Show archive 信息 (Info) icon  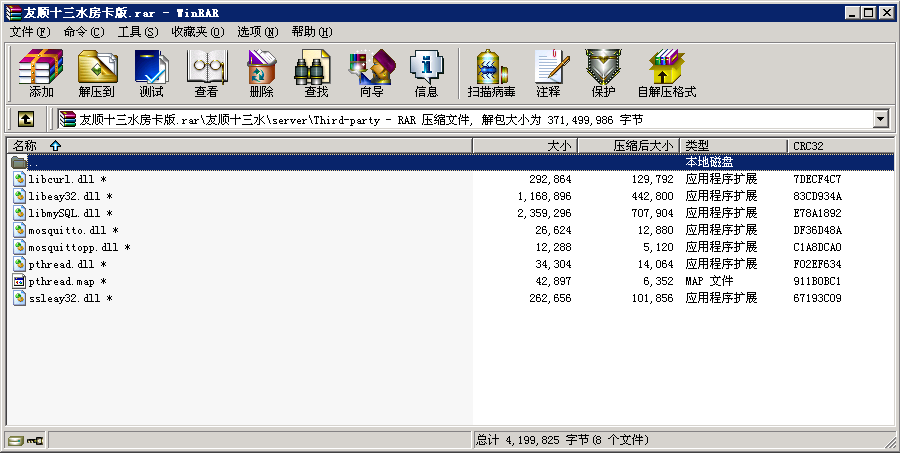[426, 74]
